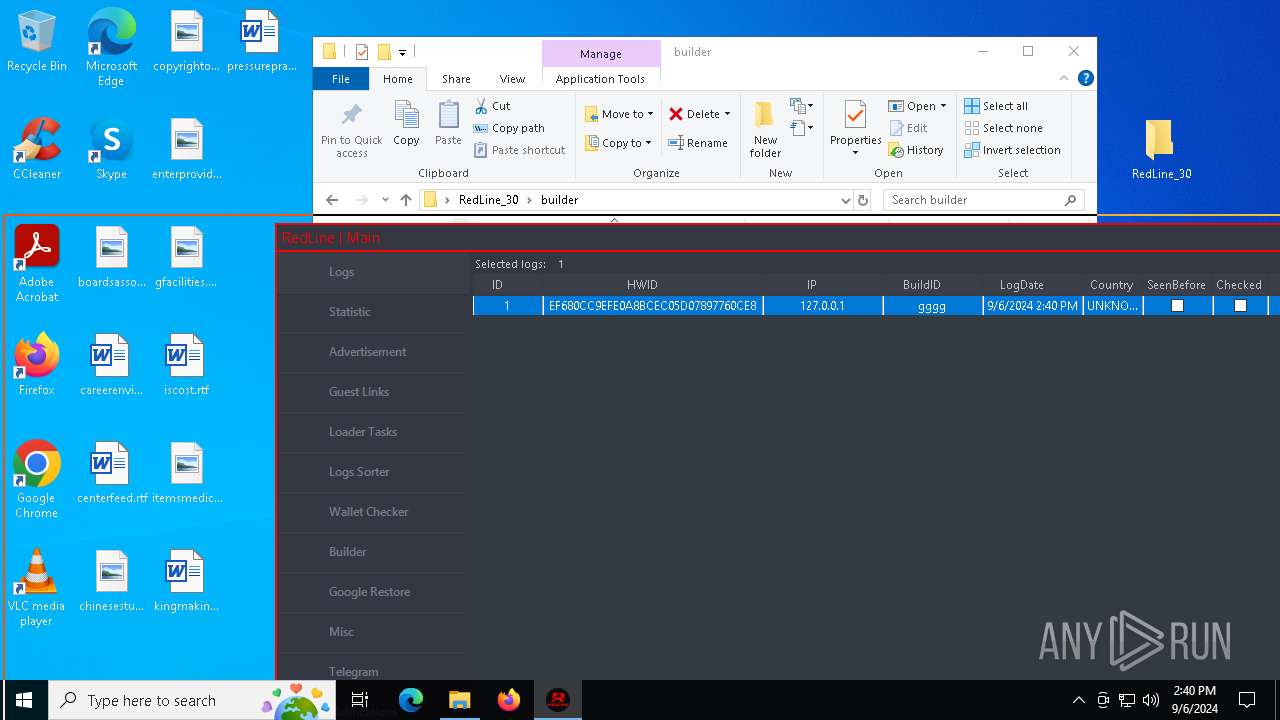Select the Skype desktop shortcut
The width and height of the screenshot is (1280, 720).
(x=111, y=149)
